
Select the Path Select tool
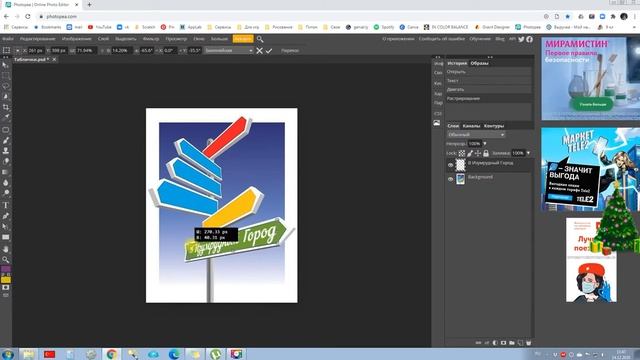pyautogui.click(x=6, y=227)
